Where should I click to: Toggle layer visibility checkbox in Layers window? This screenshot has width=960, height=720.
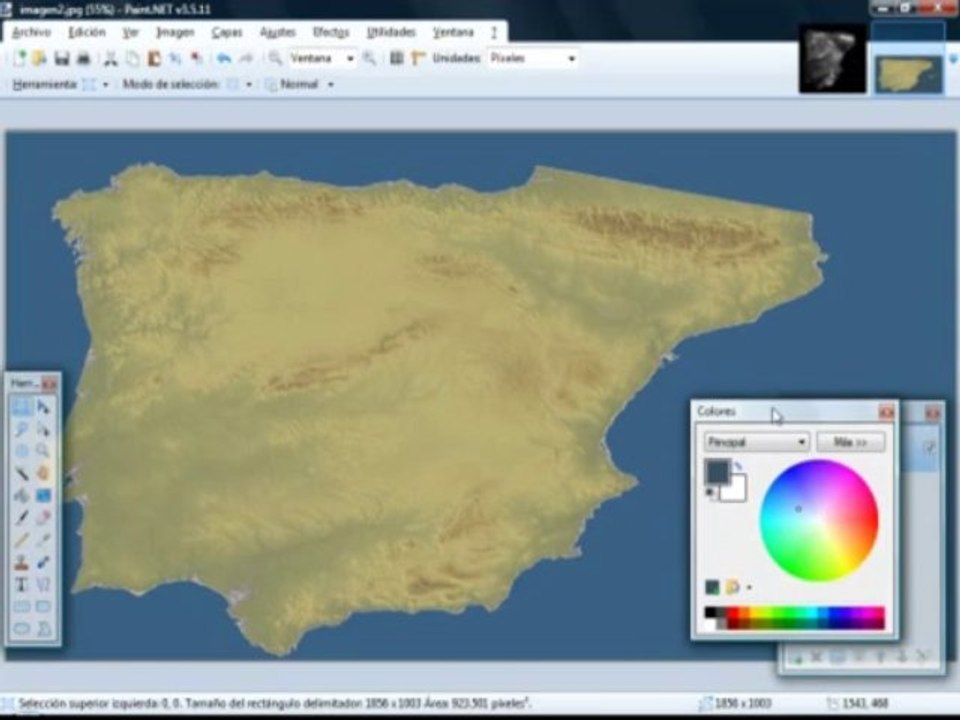[x=929, y=448]
